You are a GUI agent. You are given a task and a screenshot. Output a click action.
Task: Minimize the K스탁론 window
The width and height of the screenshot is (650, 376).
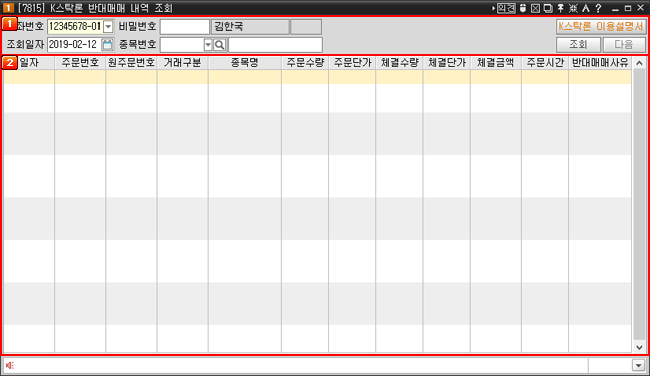pos(615,8)
